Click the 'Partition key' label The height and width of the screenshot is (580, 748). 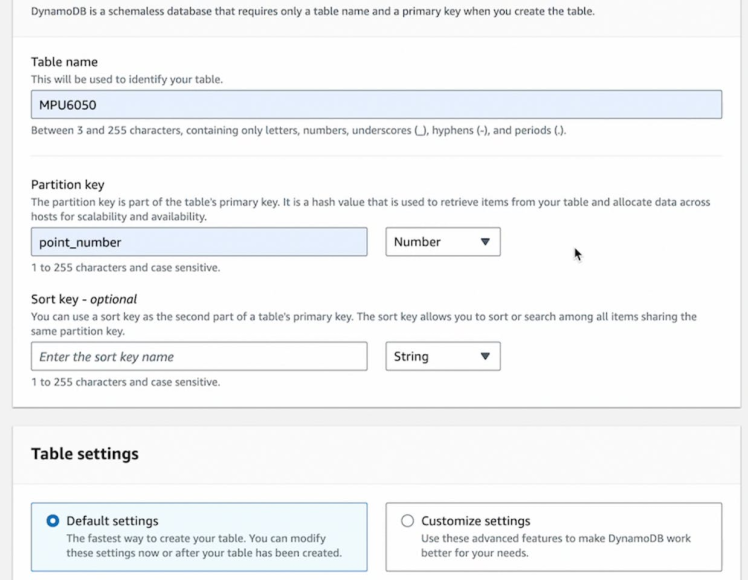coord(68,185)
